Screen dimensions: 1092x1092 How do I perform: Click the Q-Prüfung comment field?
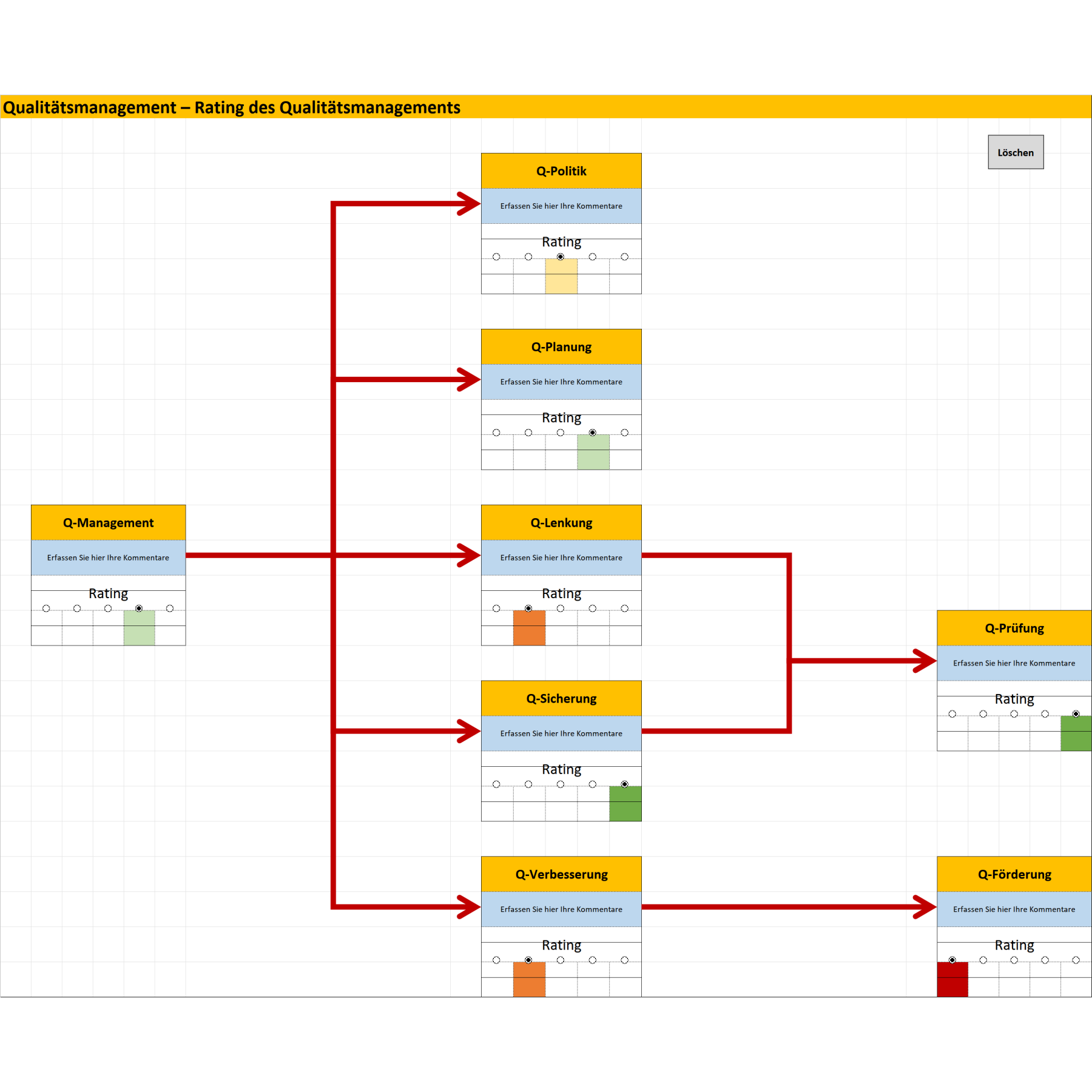point(1014,663)
